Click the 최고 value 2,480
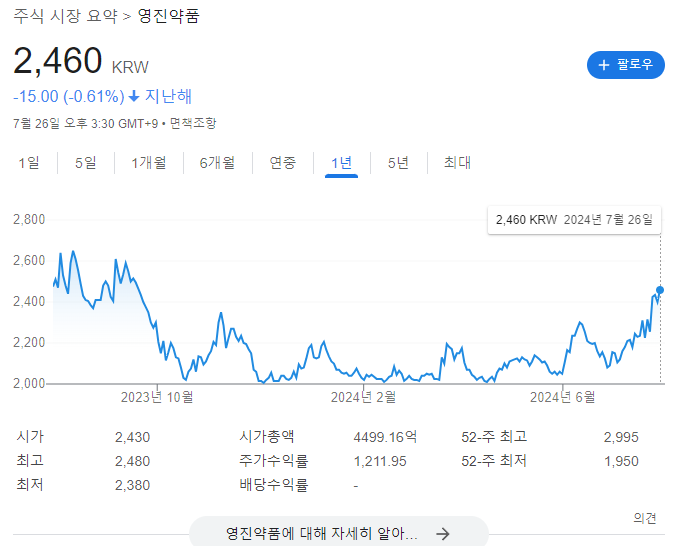Viewport: 682px width, 546px height. pyautogui.click(x=132, y=461)
